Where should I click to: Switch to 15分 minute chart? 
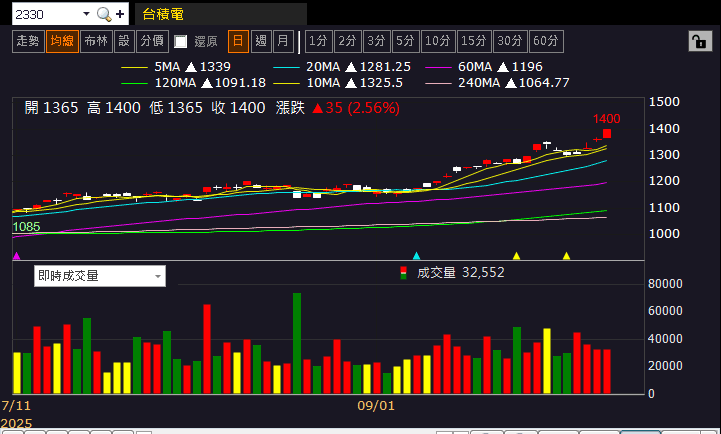(x=474, y=41)
